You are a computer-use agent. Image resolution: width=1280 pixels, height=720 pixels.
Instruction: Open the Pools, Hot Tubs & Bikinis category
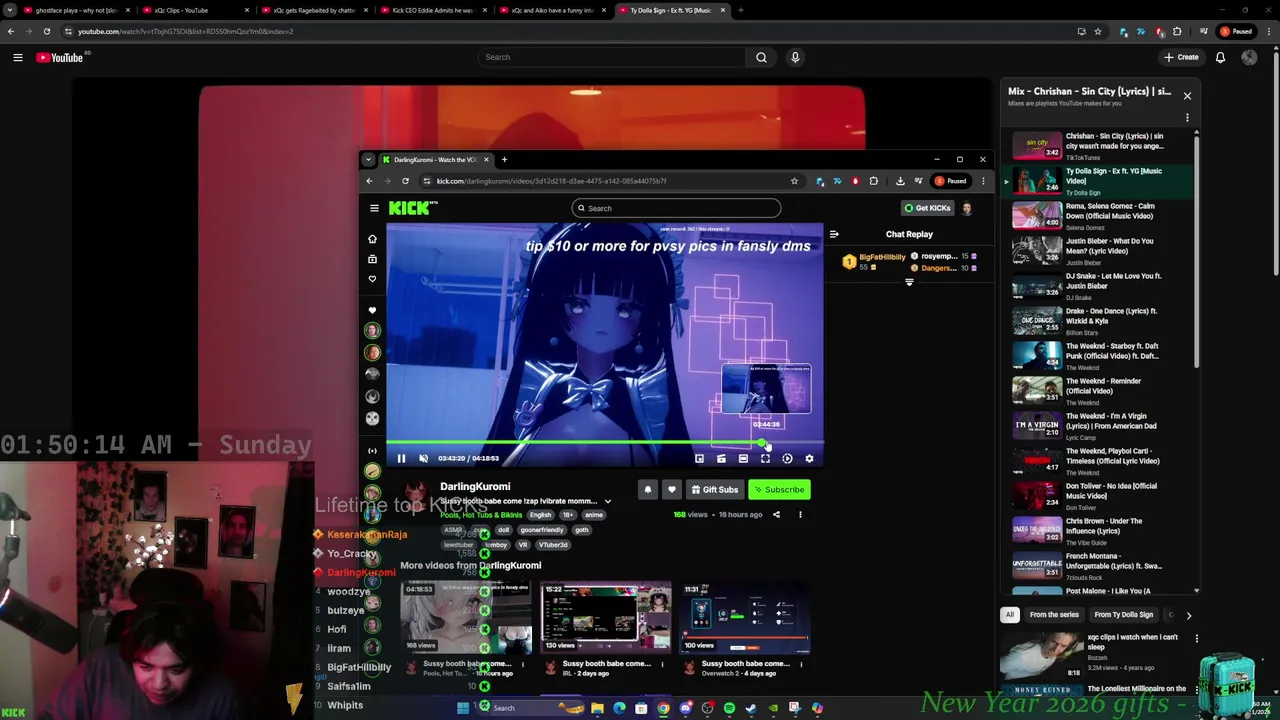[x=481, y=515]
